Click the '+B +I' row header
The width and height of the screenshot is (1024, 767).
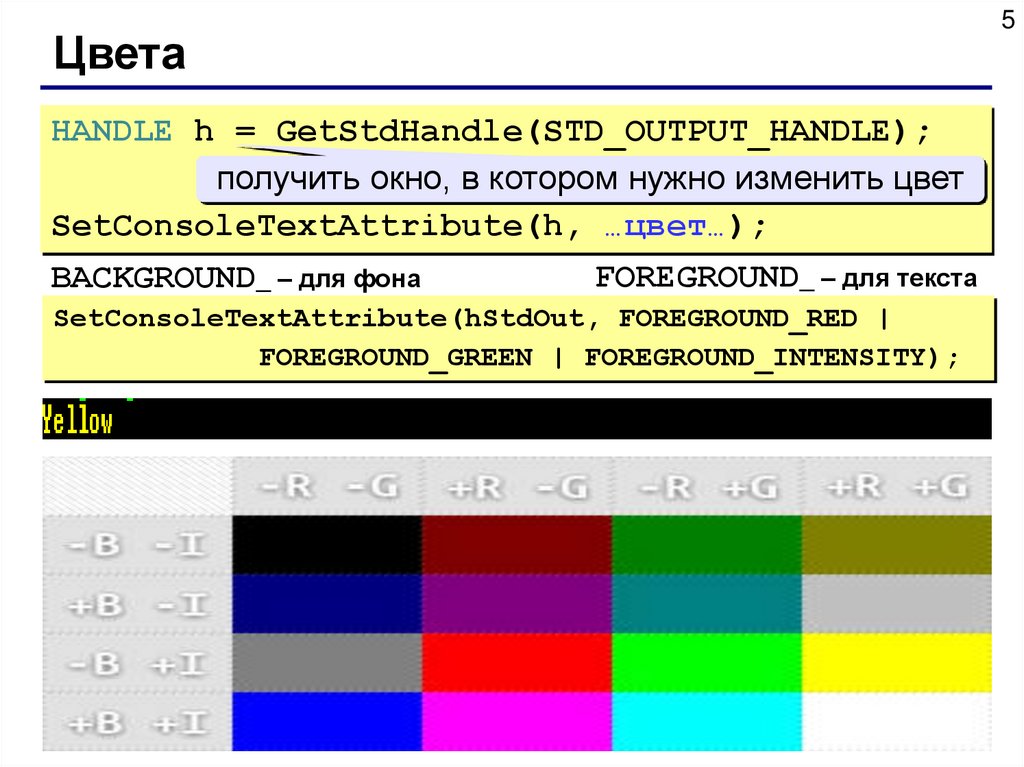click(137, 721)
